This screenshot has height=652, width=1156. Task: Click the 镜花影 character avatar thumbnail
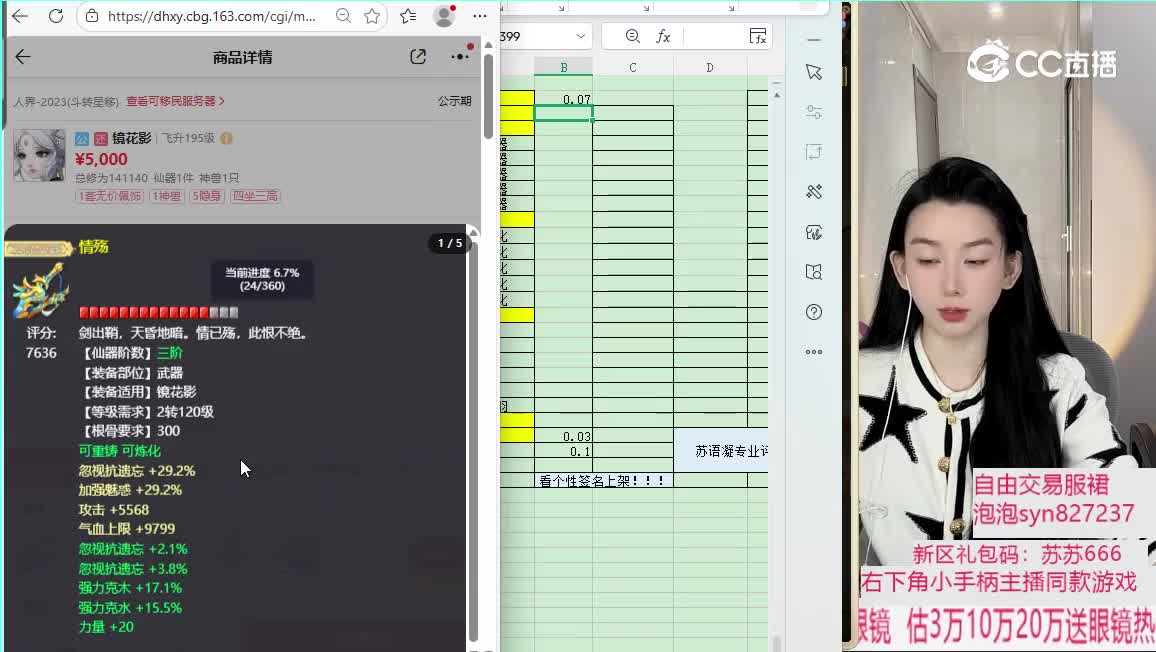coord(39,155)
